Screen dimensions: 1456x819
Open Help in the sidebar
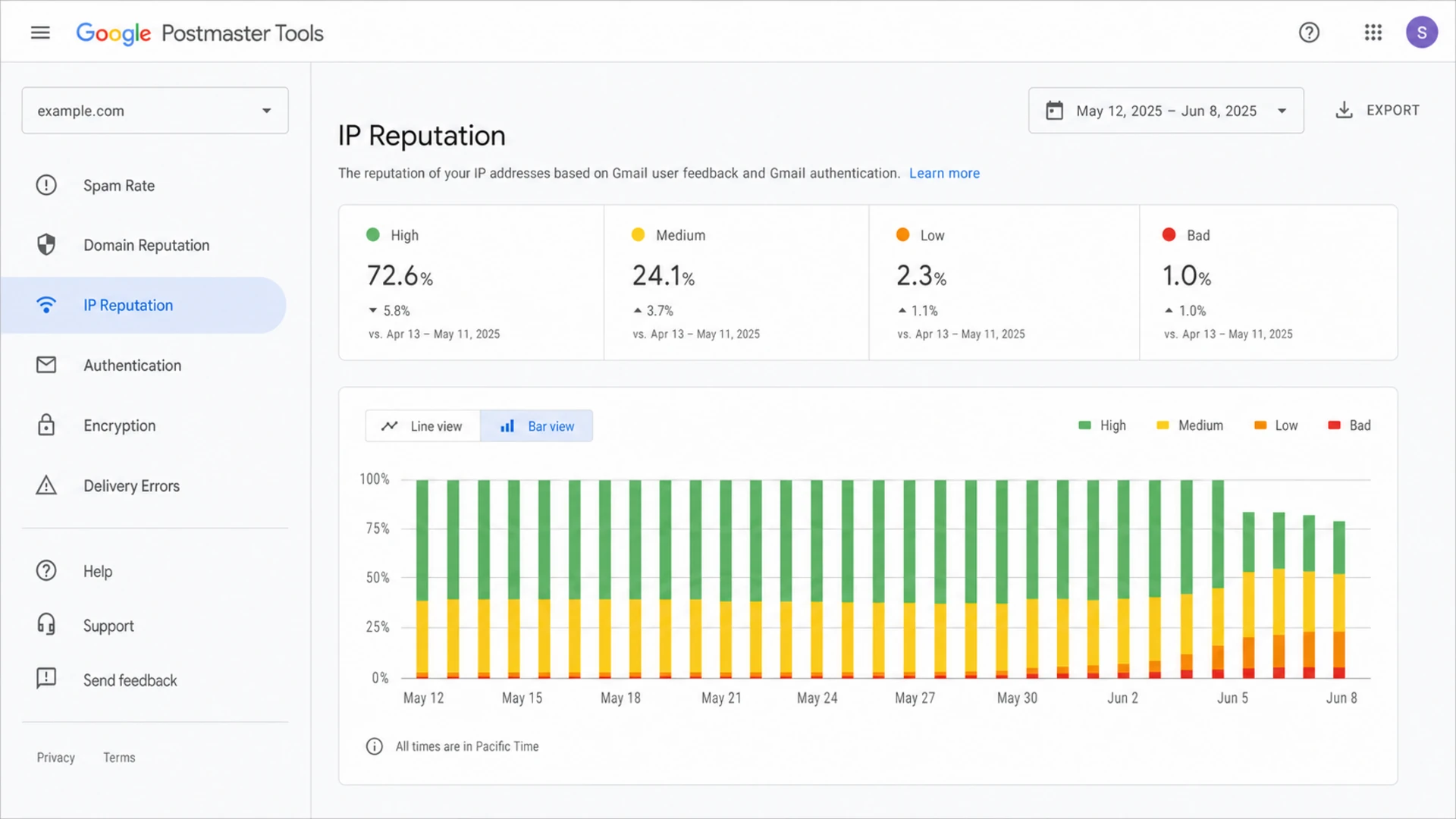coord(97,571)
